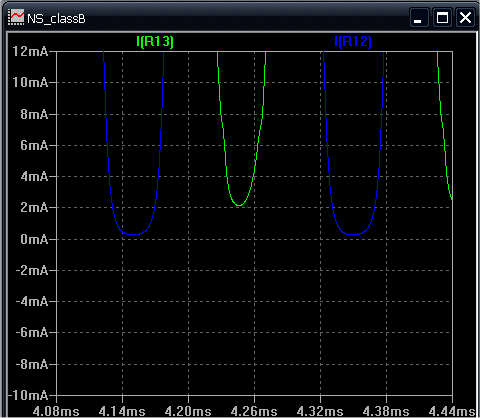Click the 2mA vertical axis label
This screenshot has height=418, width=480.
[x=34, y=208]
